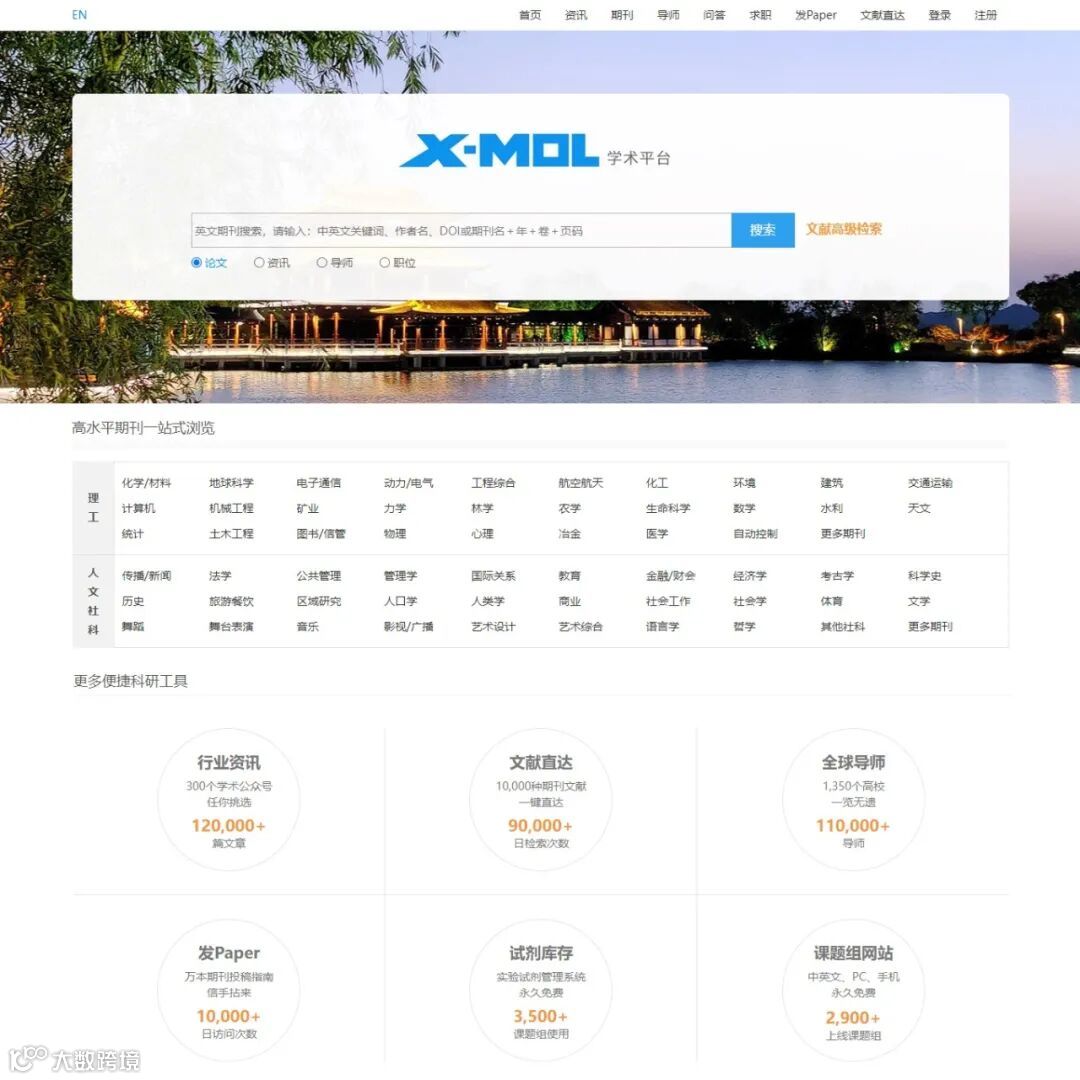This screenshot has height=1080, width=1080.
Task: Open 化学/材料 journal category
Action: [146, 483]
